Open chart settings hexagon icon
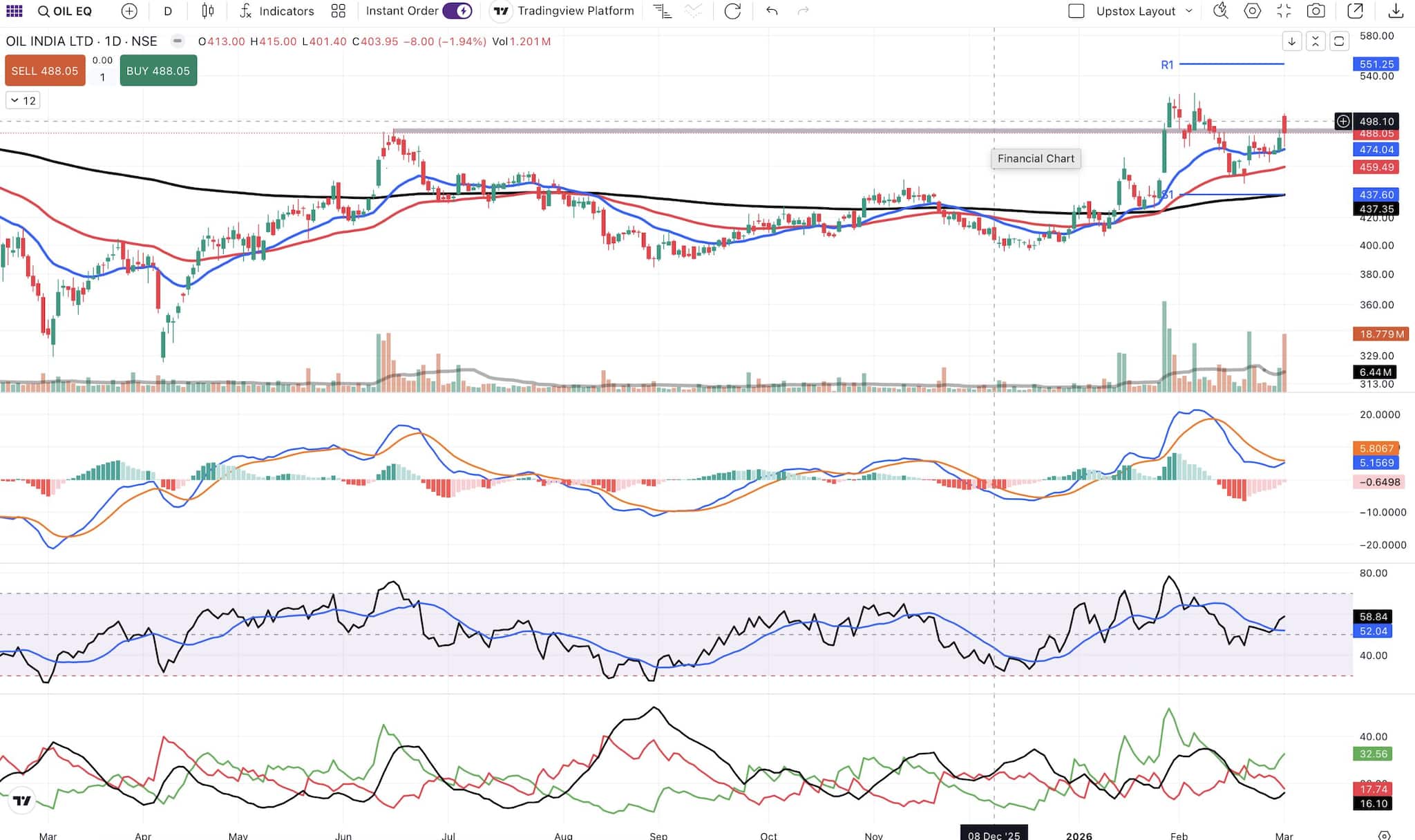 [x=1252, y=11]
